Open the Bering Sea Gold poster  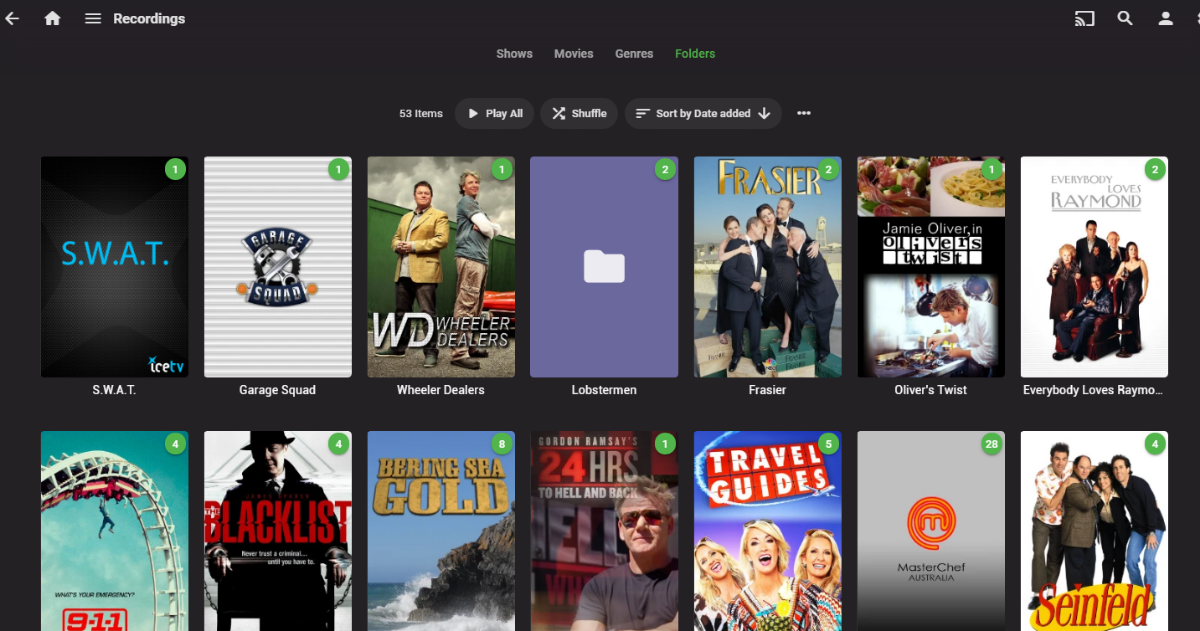(441, 531)
